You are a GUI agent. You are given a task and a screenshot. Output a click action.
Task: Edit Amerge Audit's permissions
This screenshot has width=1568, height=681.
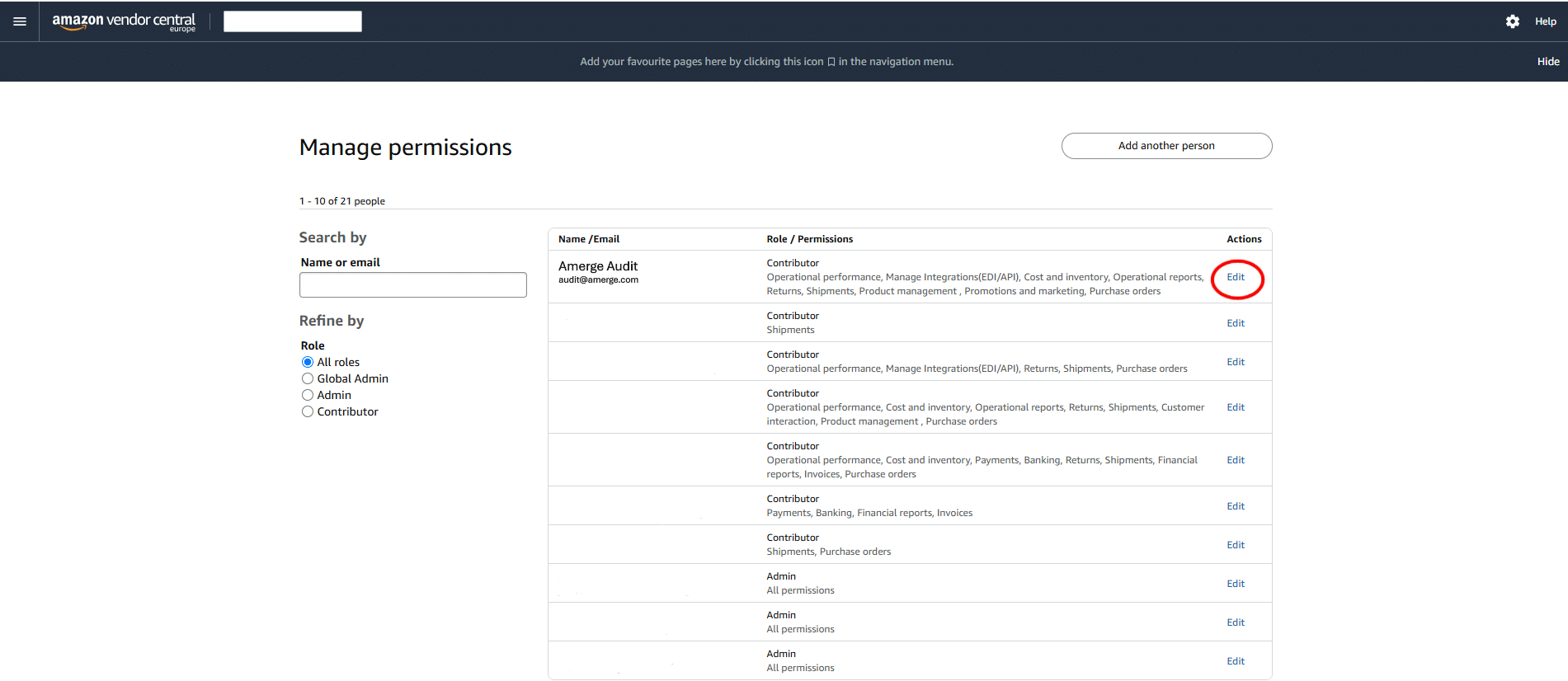pos(1235,277)
